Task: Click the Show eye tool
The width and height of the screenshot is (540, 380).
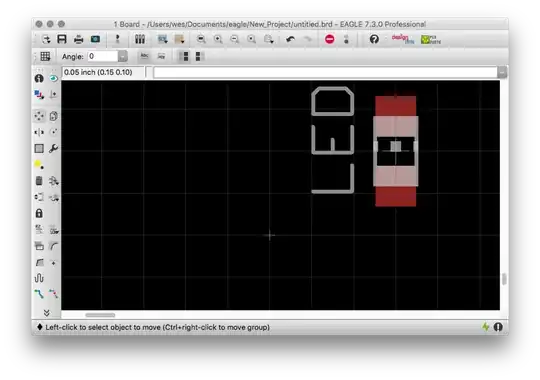Action: click(x=54, y=78)
